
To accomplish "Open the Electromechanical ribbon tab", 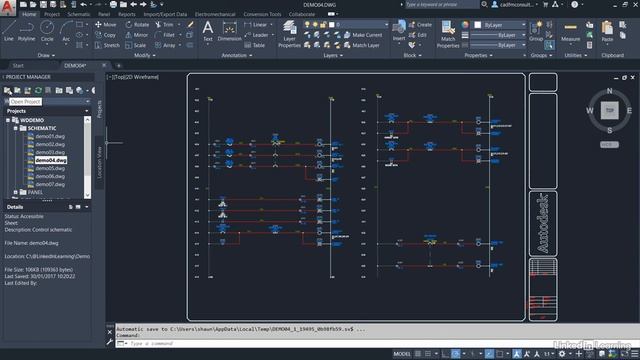I will [x=215, y=14].
